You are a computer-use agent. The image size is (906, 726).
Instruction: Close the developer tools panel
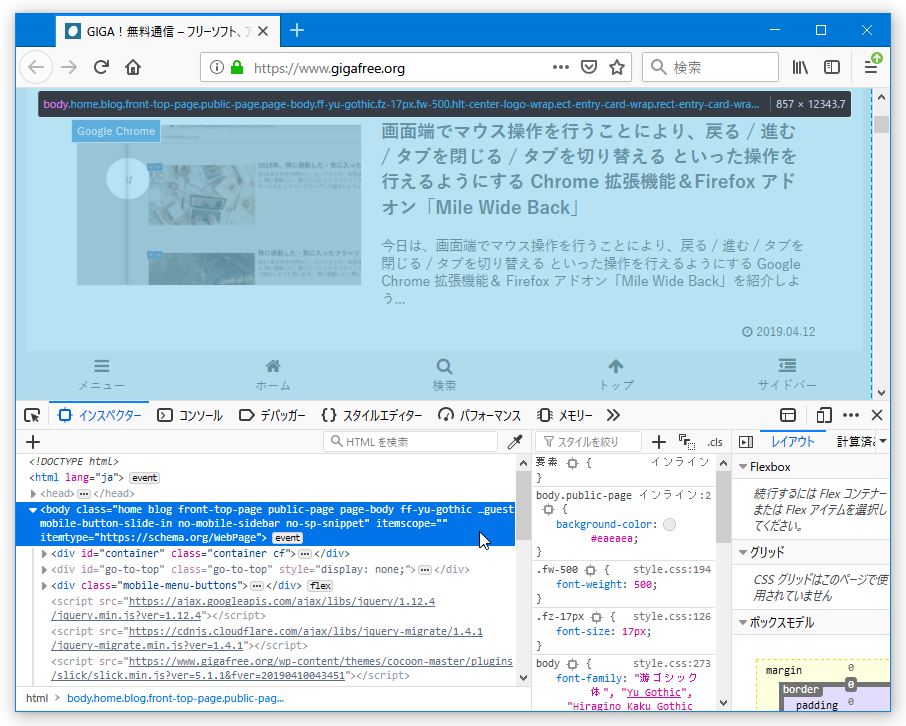point(877,415)
